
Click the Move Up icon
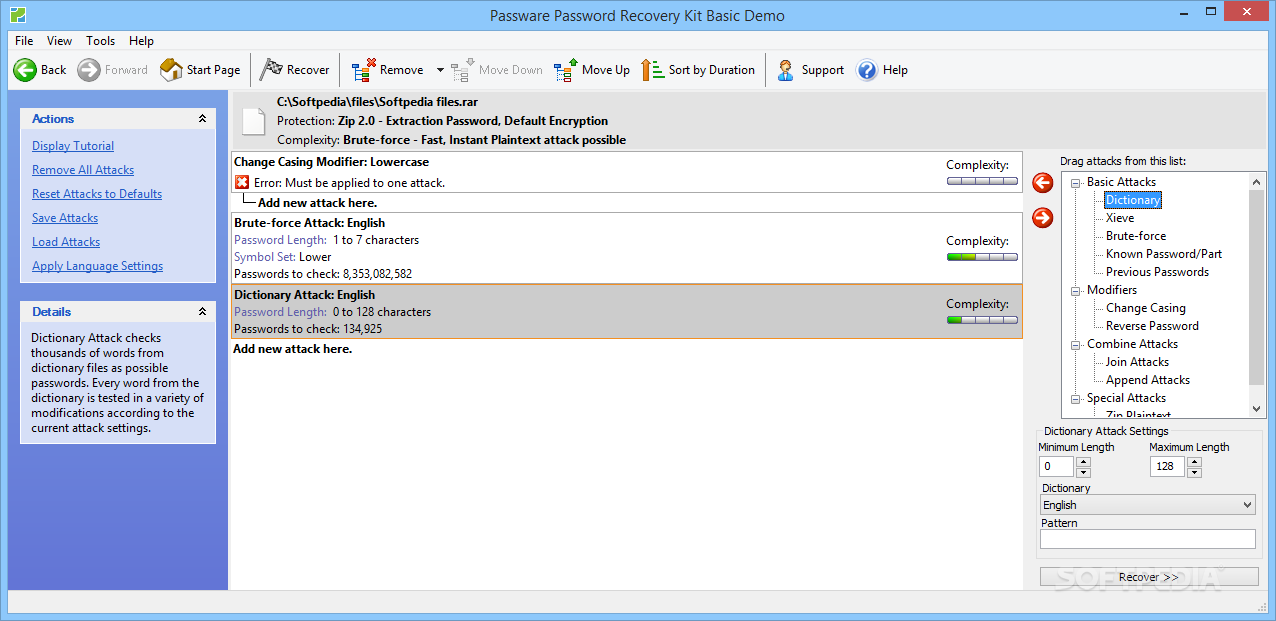pos(565,70)
